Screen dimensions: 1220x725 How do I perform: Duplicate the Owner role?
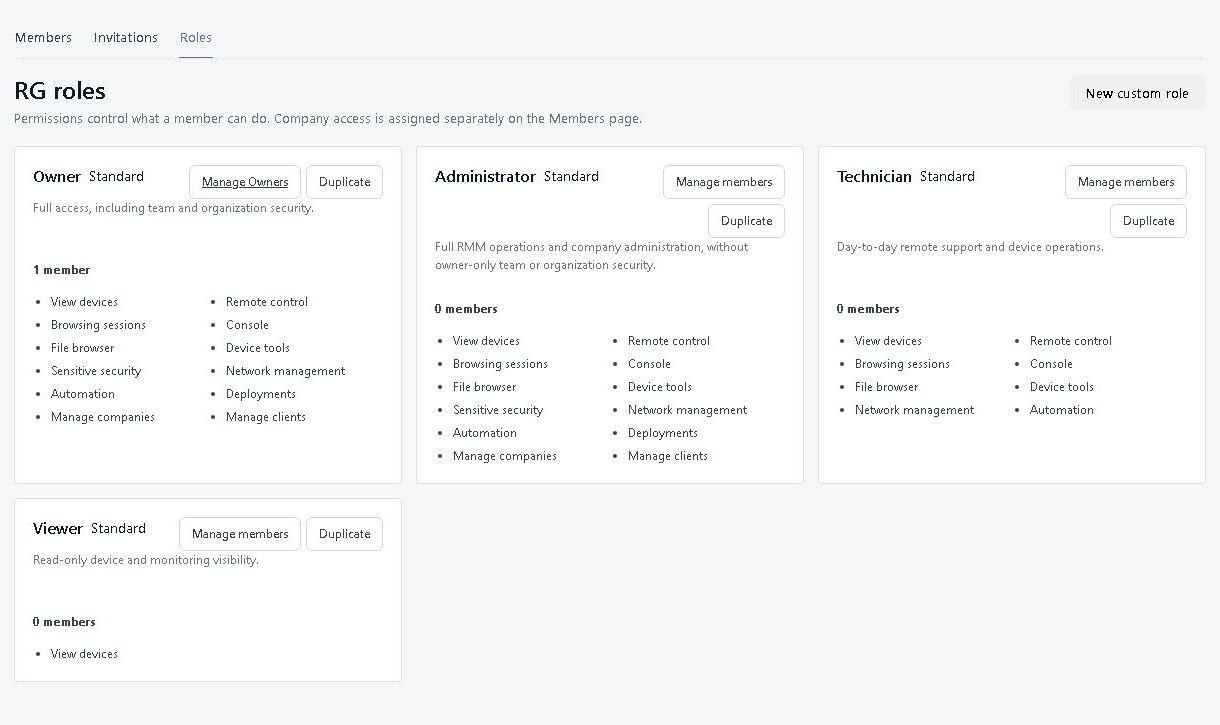point(345,182)
